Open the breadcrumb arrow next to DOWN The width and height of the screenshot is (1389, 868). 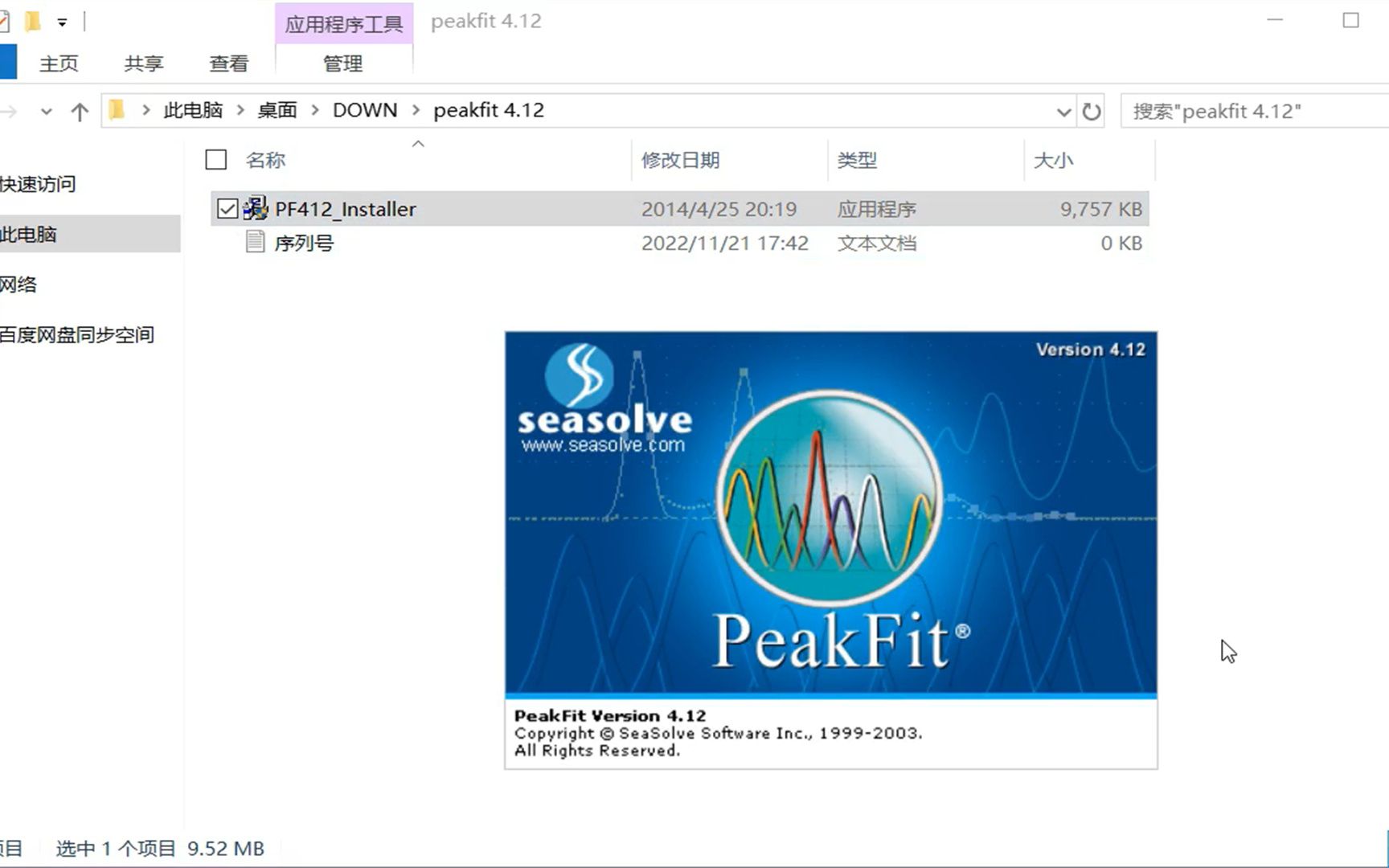click(x=415, y=110)
